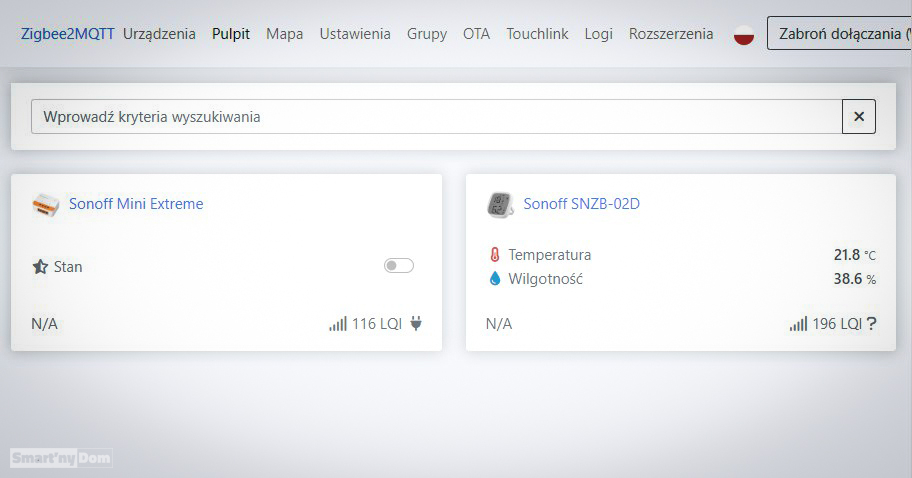The image size is (912, 478).
Task: Click the 38.6 % humidity value
Action: point(854,279)
